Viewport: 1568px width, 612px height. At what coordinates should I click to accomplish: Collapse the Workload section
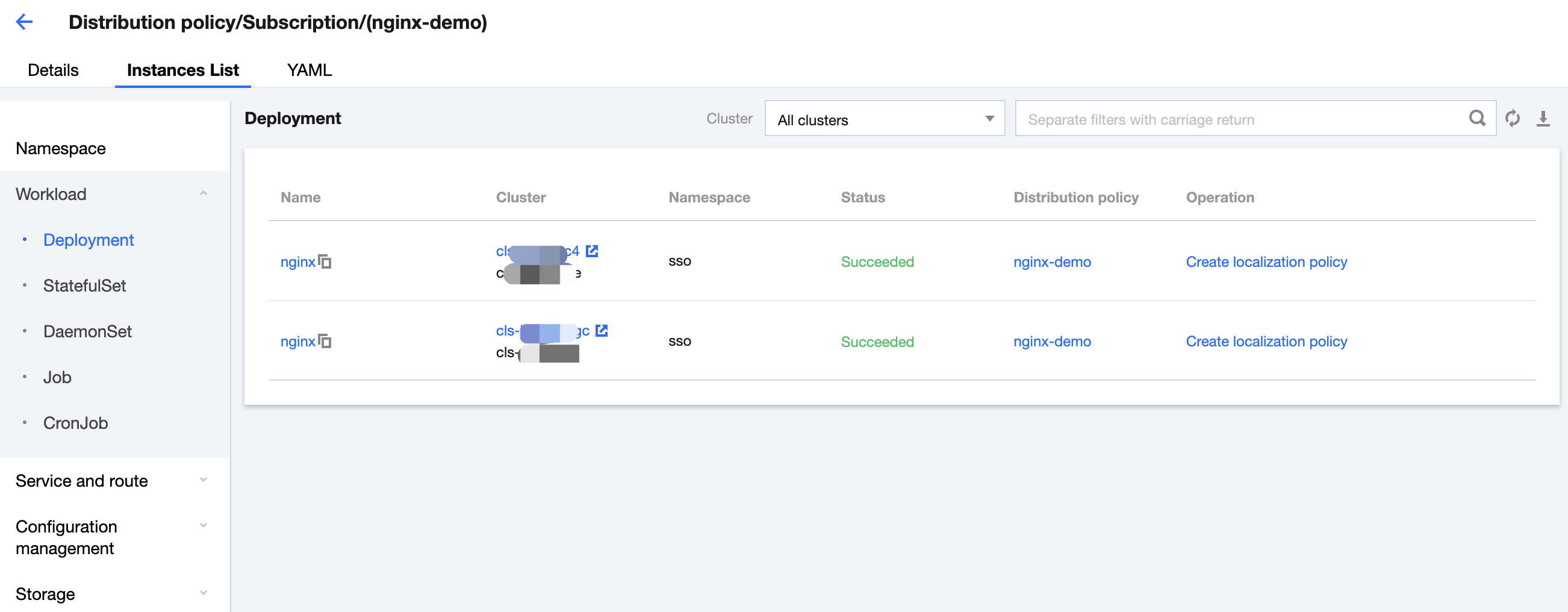(204, 194)
